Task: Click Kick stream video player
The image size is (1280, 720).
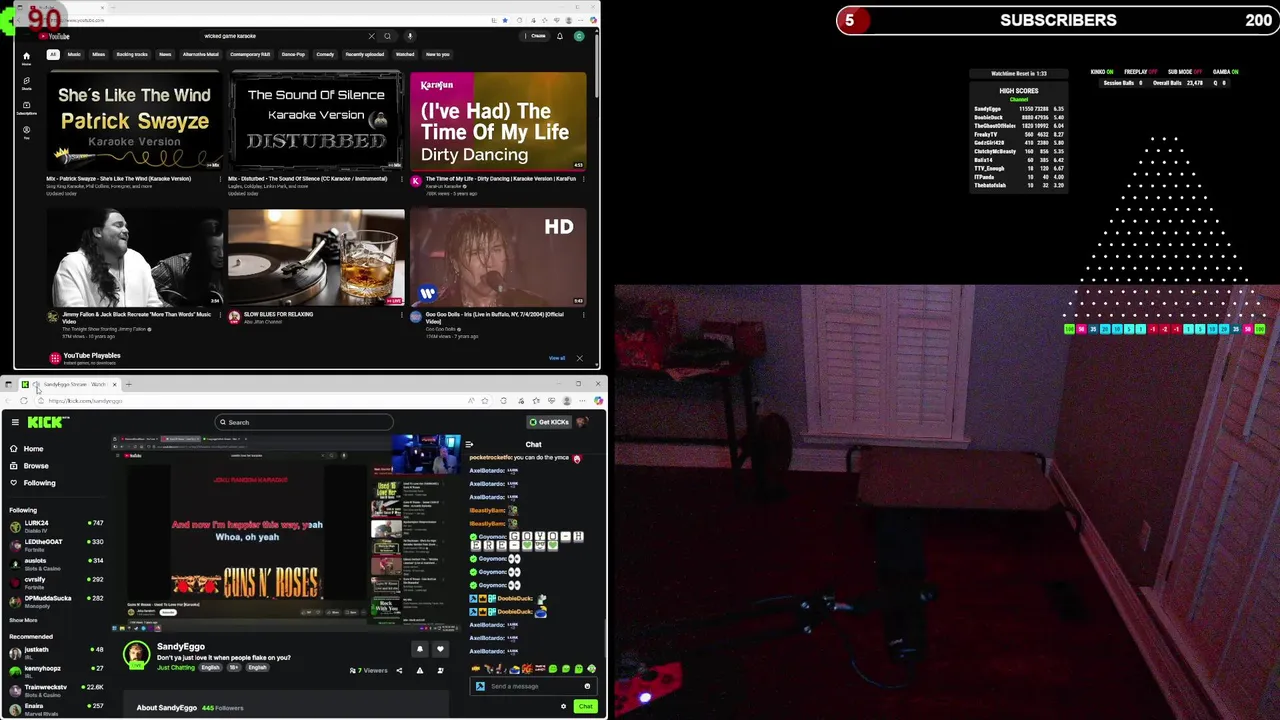Action: pos(287,532)
